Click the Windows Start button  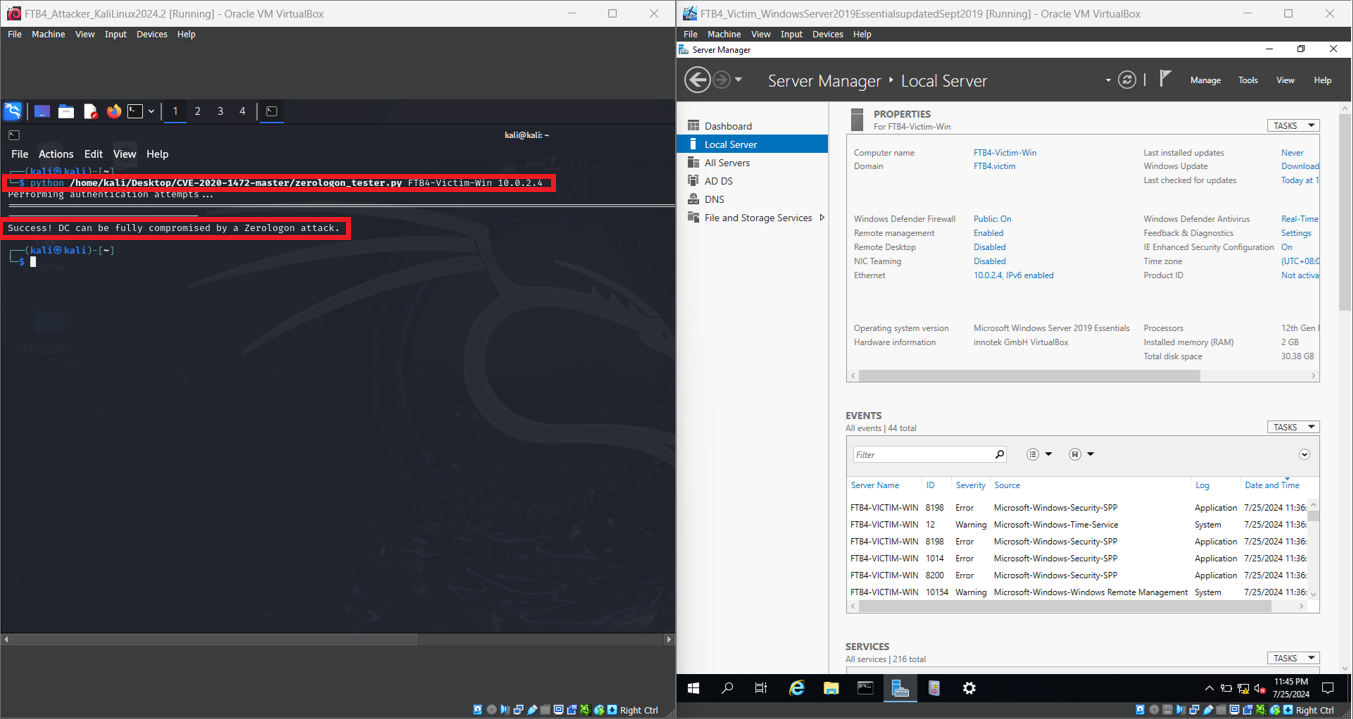pos(693,688)
